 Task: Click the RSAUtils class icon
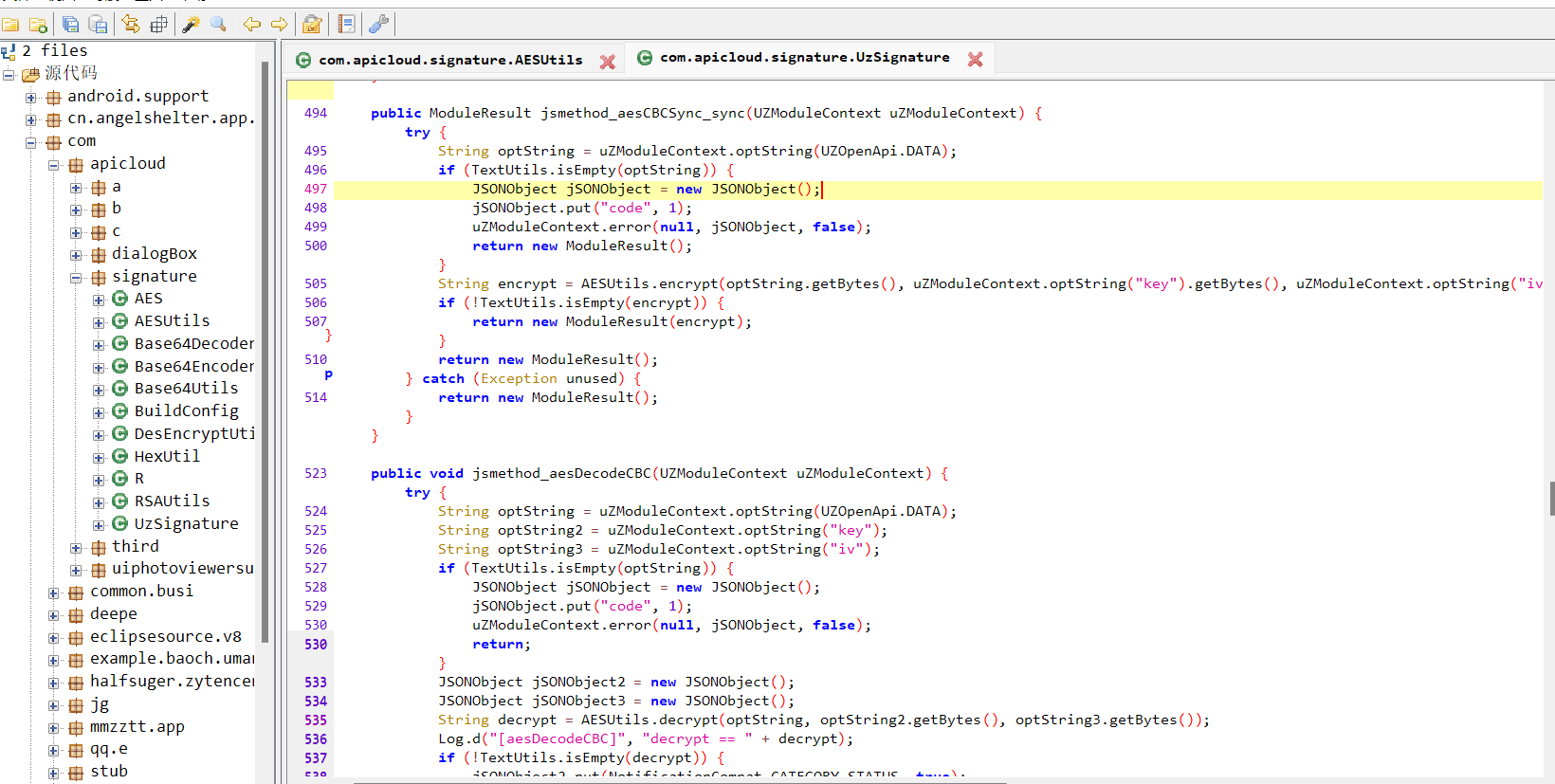pos(120,501)
